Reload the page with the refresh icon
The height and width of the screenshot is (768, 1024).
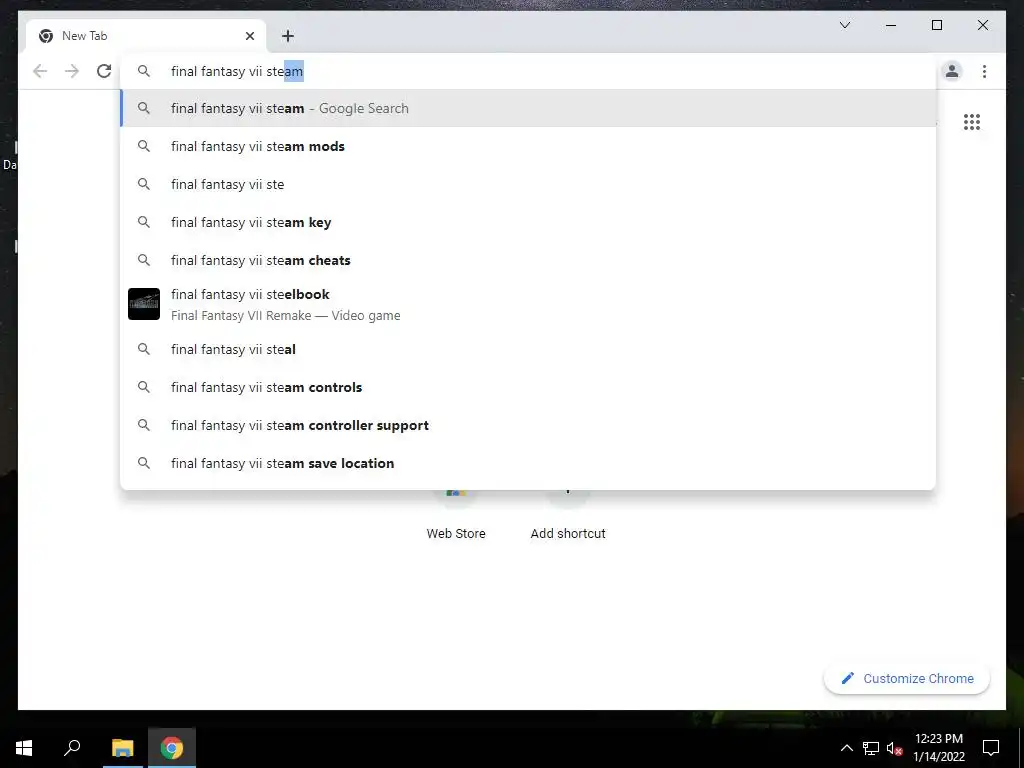coord(104,71)
